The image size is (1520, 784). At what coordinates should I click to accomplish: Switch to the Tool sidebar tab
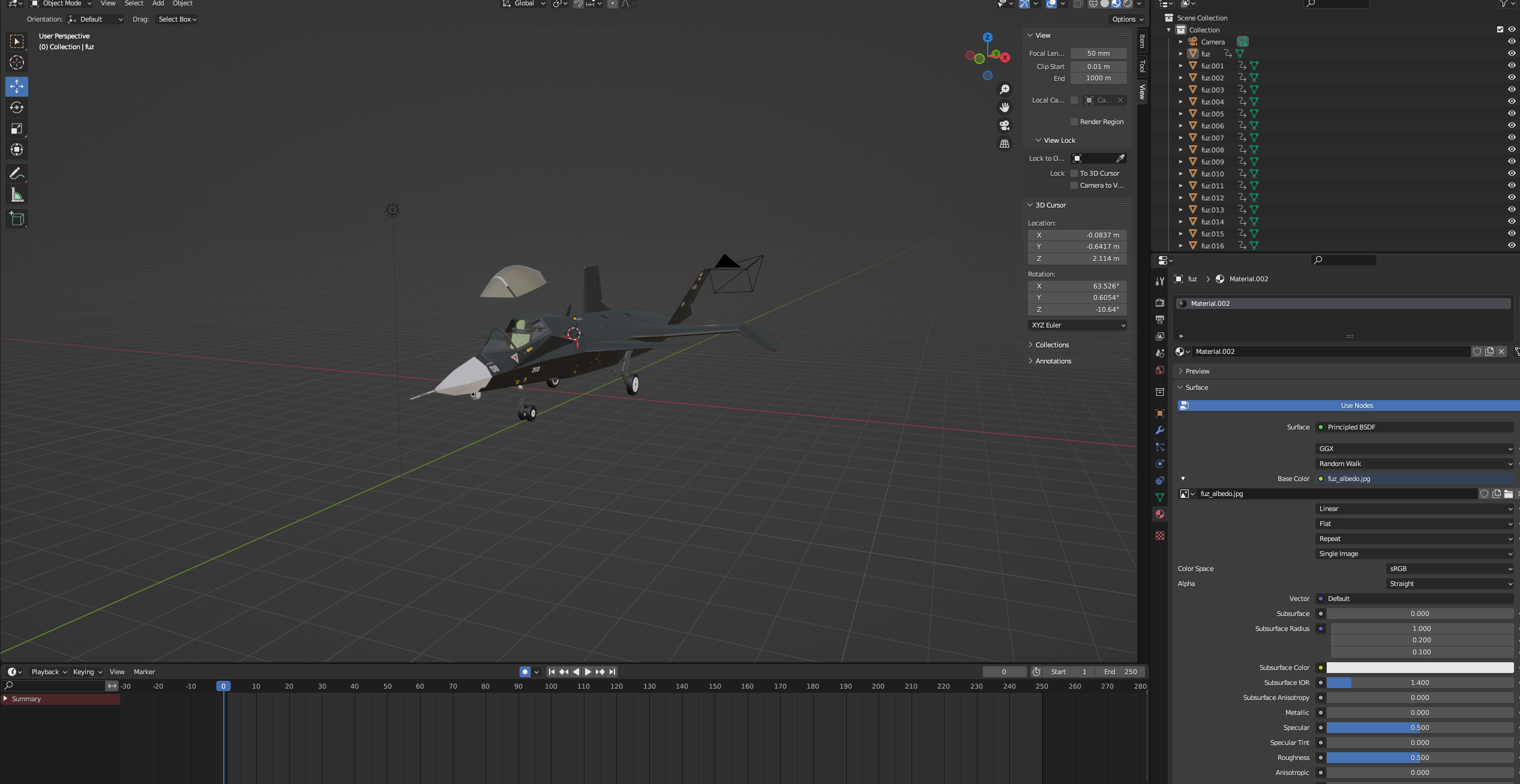click(1142, 66)
